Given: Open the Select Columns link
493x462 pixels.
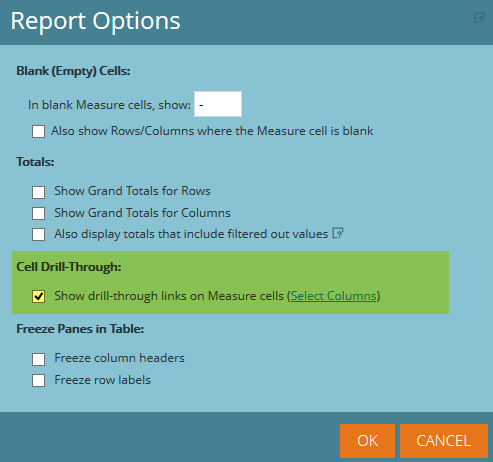Looking at the screenshot, I should click(333, 296).
